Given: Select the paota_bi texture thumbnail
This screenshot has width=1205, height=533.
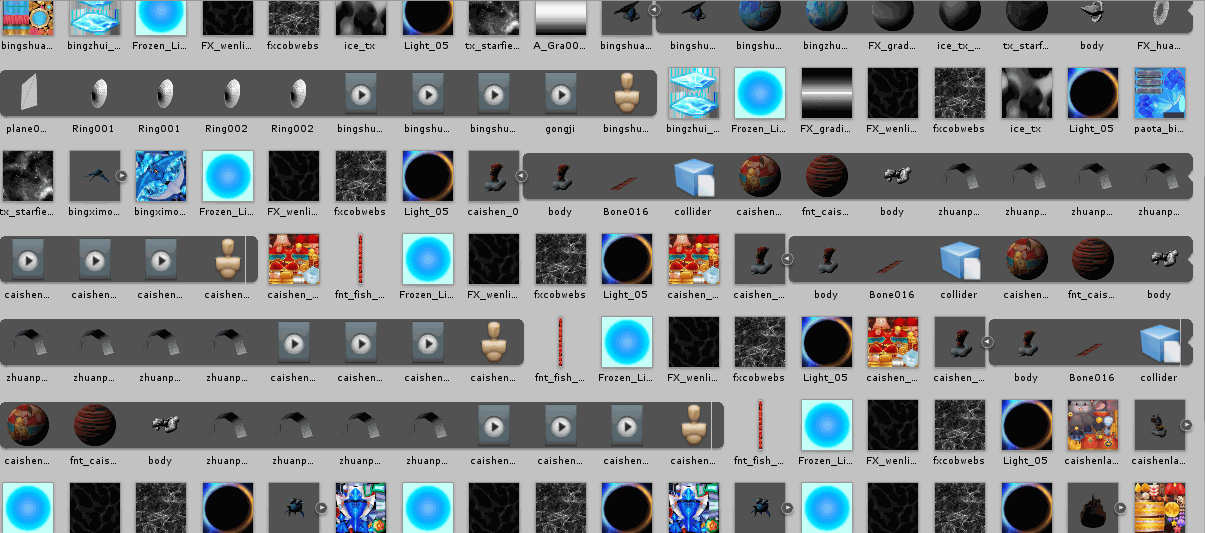Looking at the screenshot, I should [x=1159, y=93].
